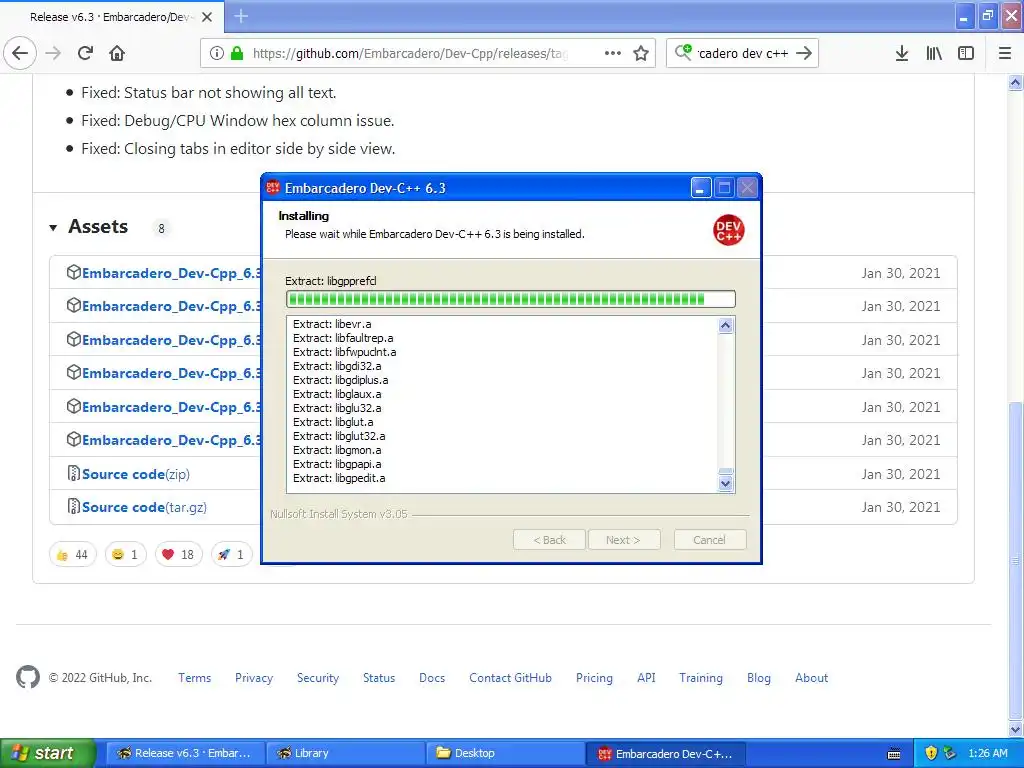Click Cancel in the installer dialog

(709, 539)
